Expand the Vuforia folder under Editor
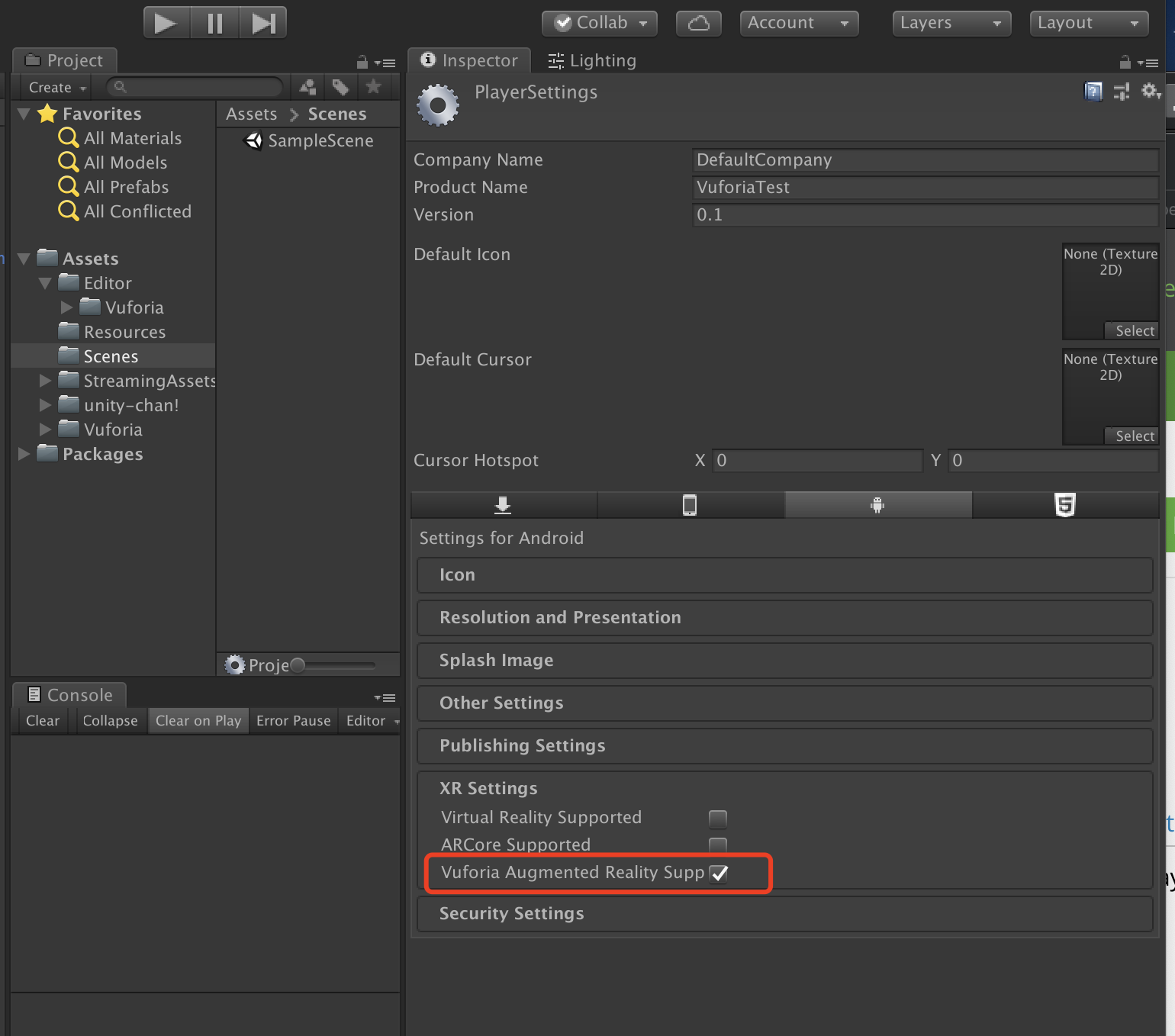Screen dimensions: 1175x1036 coord(66,307)
